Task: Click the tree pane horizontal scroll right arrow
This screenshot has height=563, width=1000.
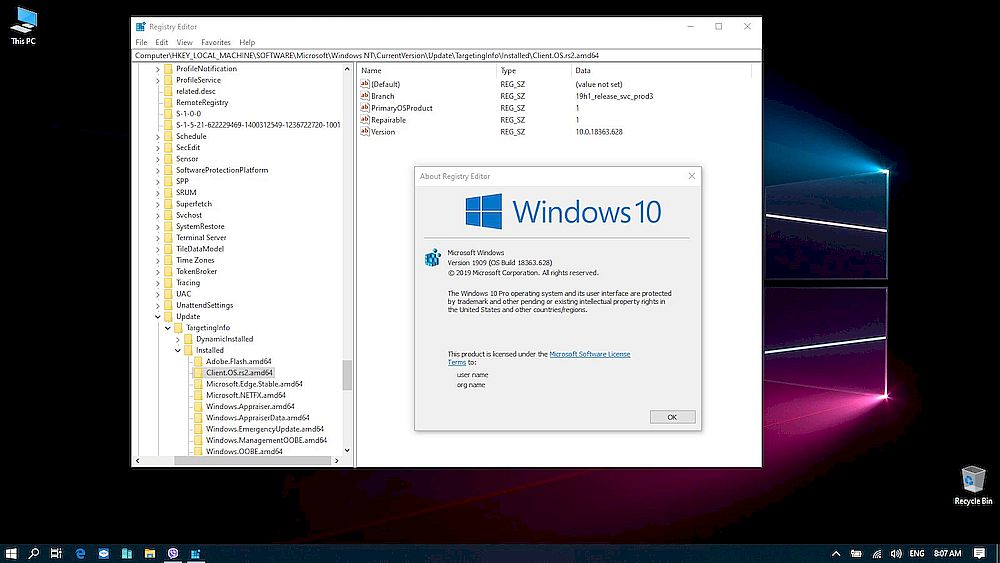Action: point(337,460)
